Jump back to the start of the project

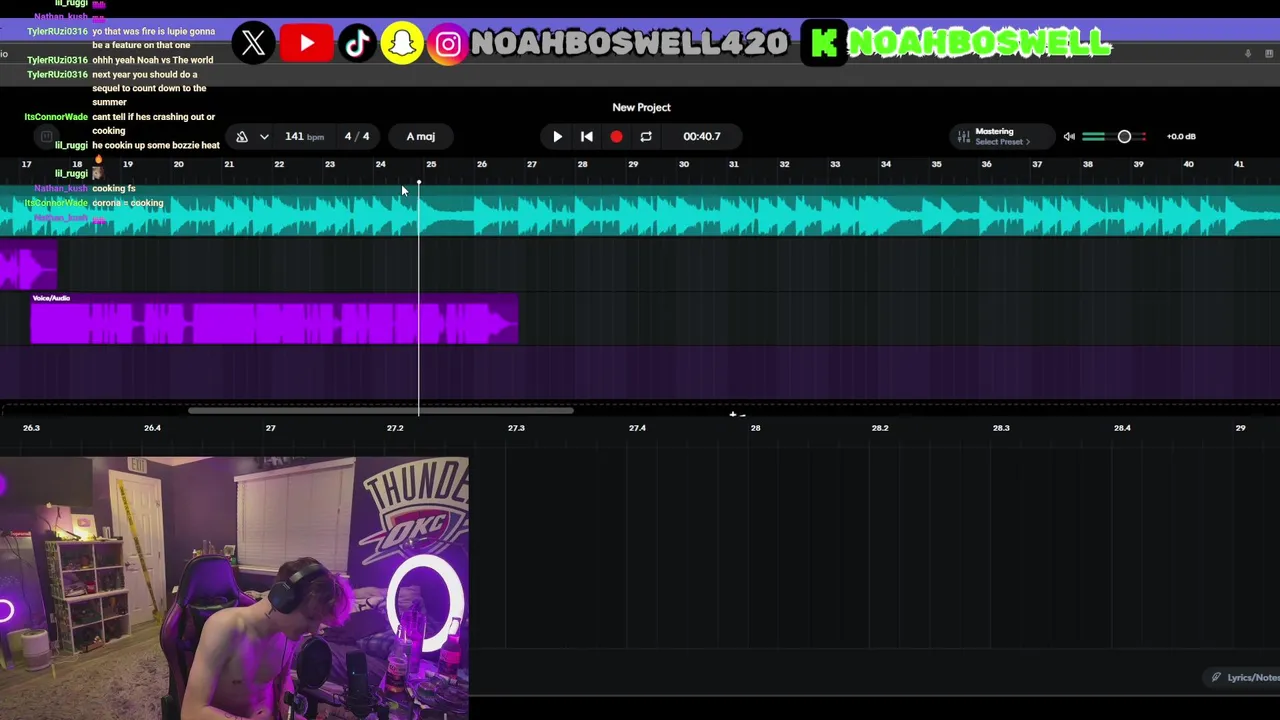coord(587,137)
